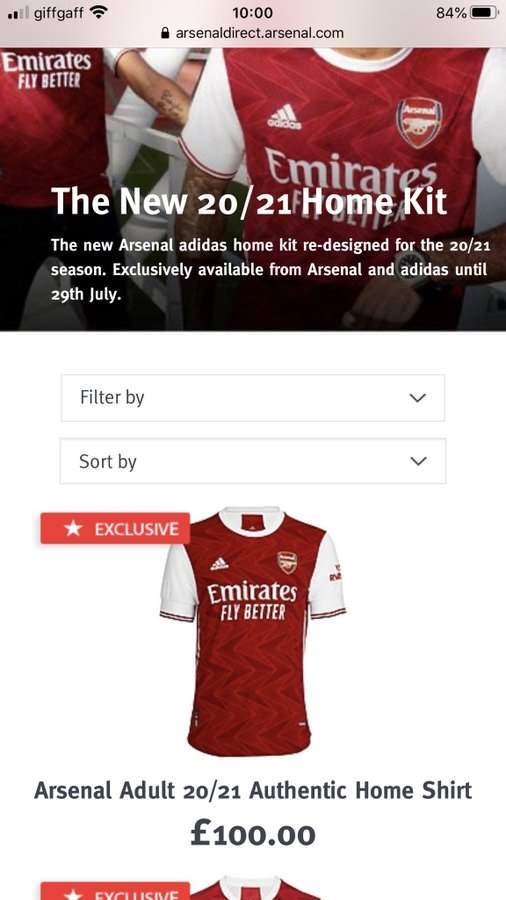Open the Authentic Home Shirt product image
Screen dimensions: 506x900
(252, 631)
